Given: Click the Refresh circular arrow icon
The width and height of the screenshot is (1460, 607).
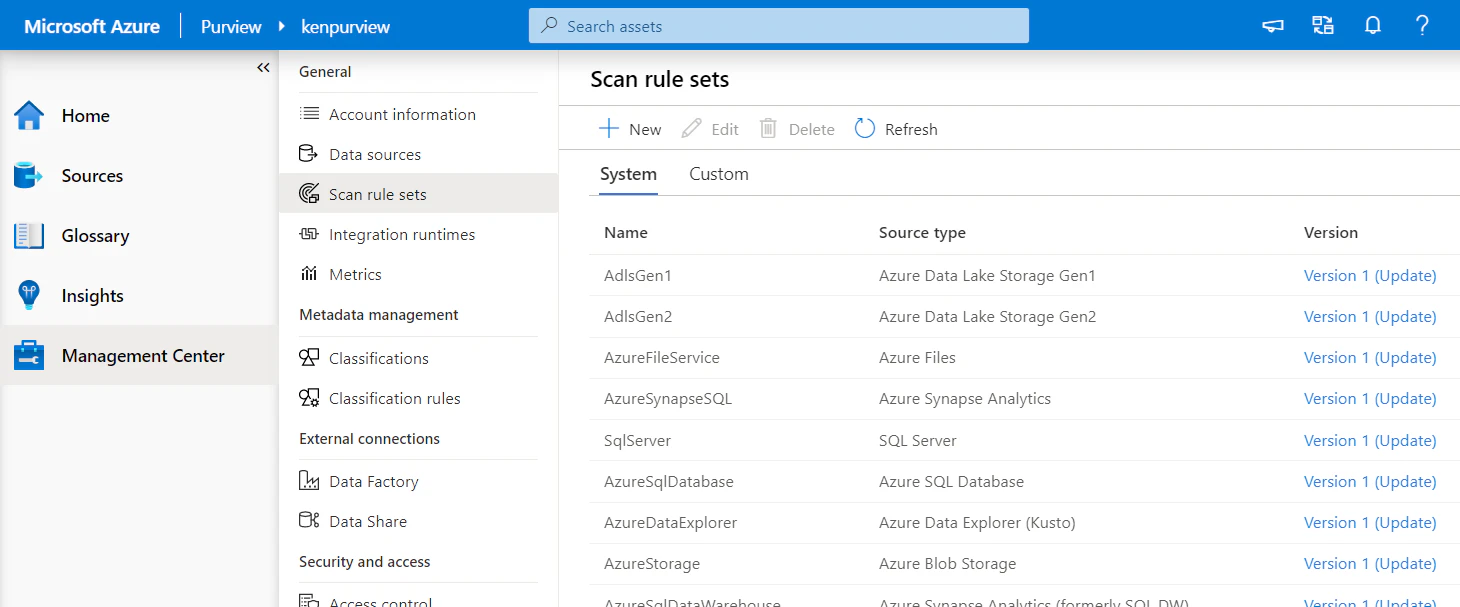Looking at the screenshot, I should click(865, 129).
